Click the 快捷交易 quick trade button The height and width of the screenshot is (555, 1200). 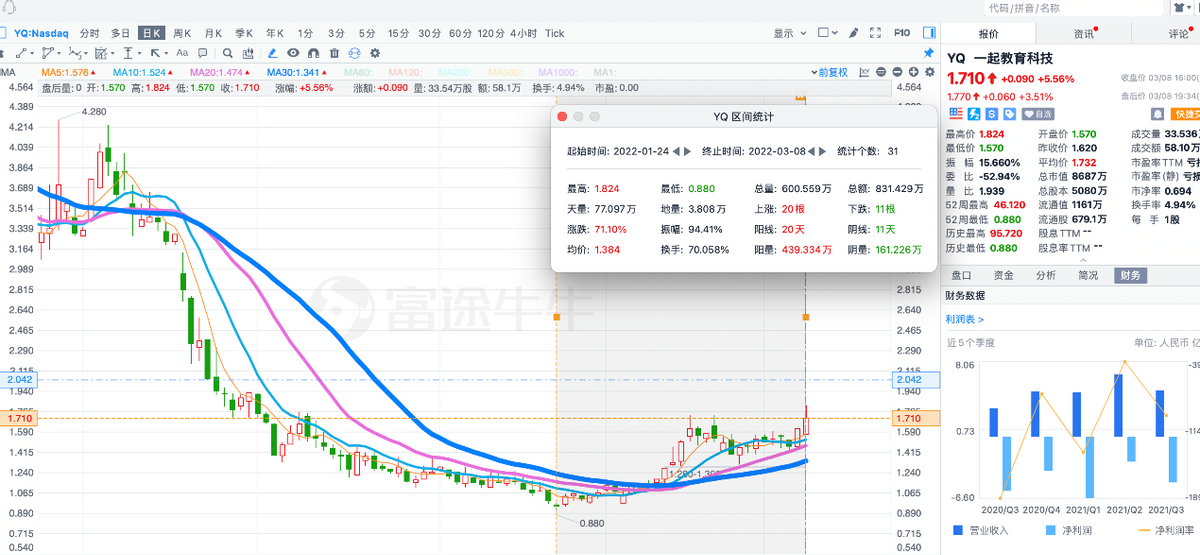[x=1186, y=115]
